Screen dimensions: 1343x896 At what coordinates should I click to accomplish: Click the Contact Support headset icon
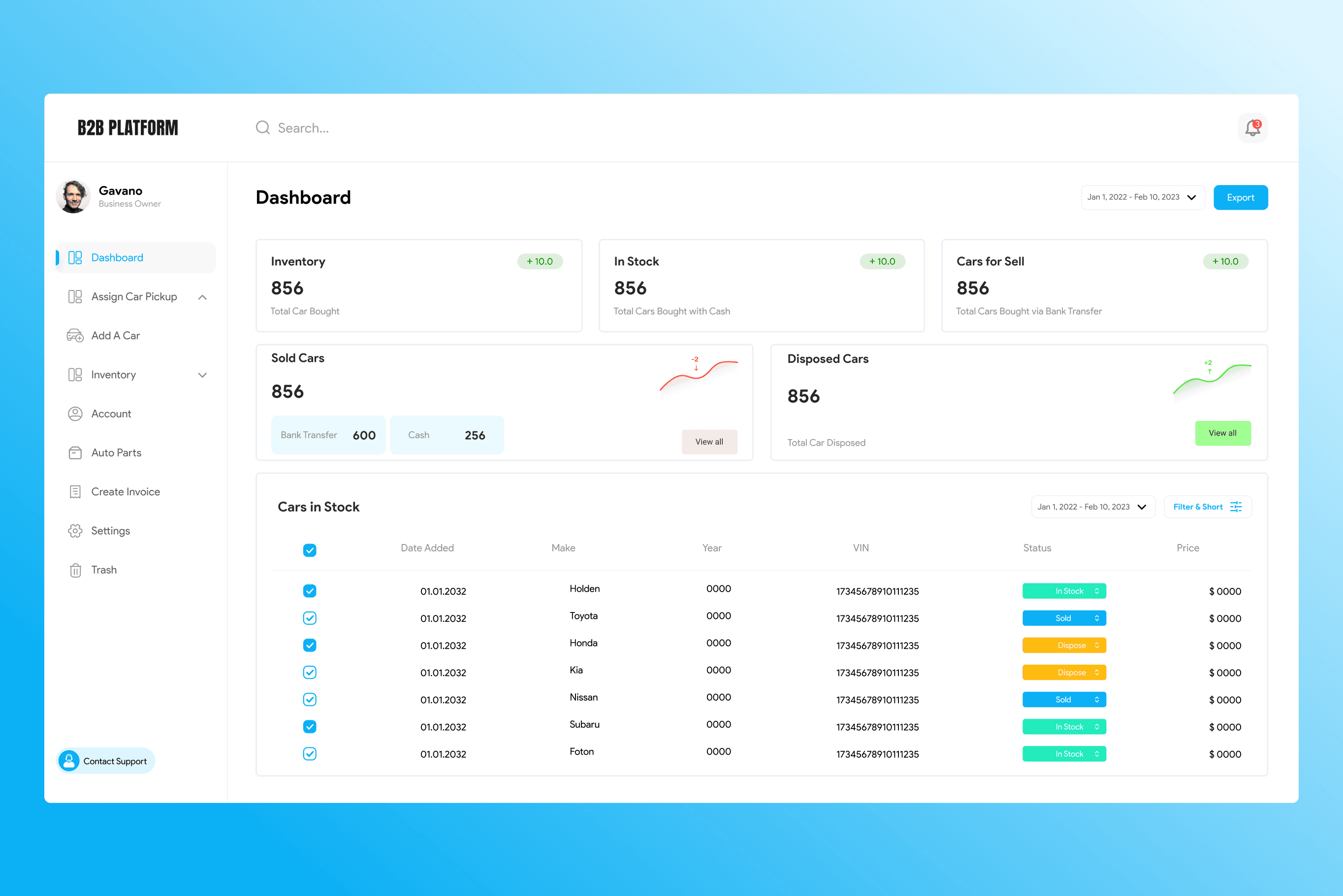(x=69, y=761)
